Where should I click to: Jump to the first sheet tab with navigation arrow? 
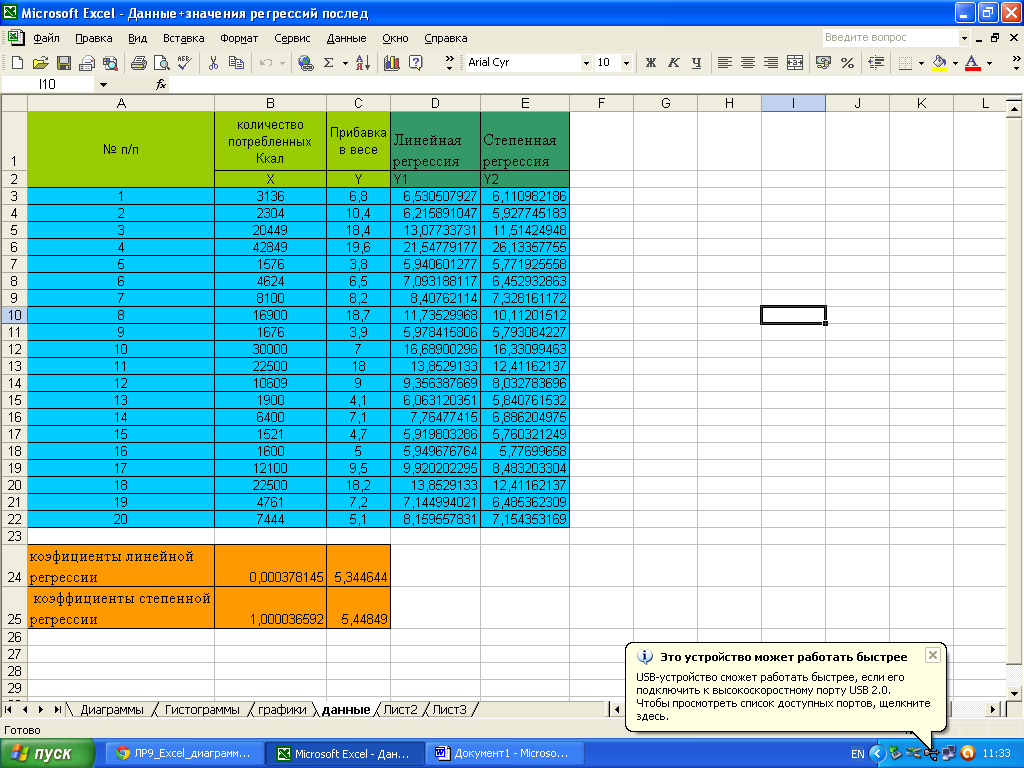pyautogui.click(x=8, y=709)
